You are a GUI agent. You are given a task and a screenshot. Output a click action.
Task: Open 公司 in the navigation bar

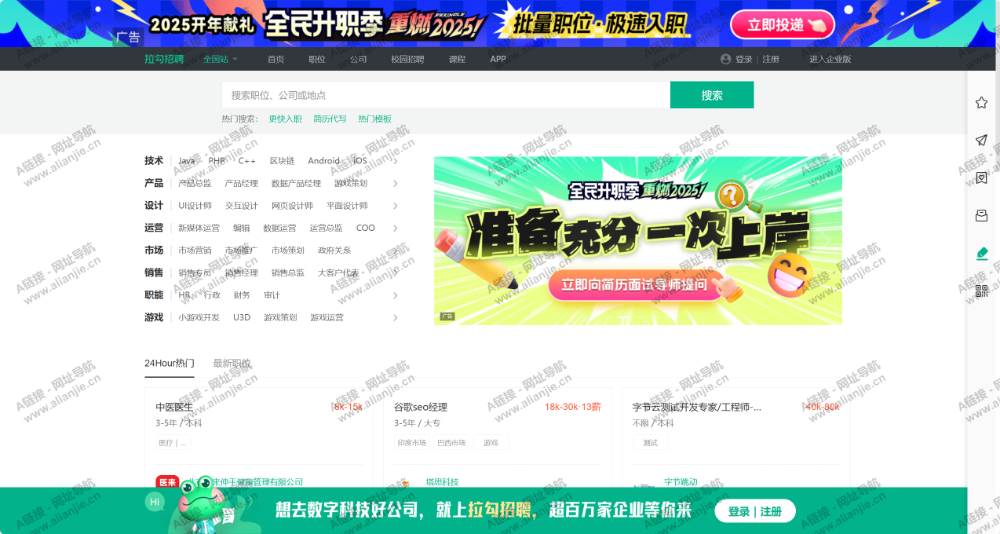click(358, 59)
